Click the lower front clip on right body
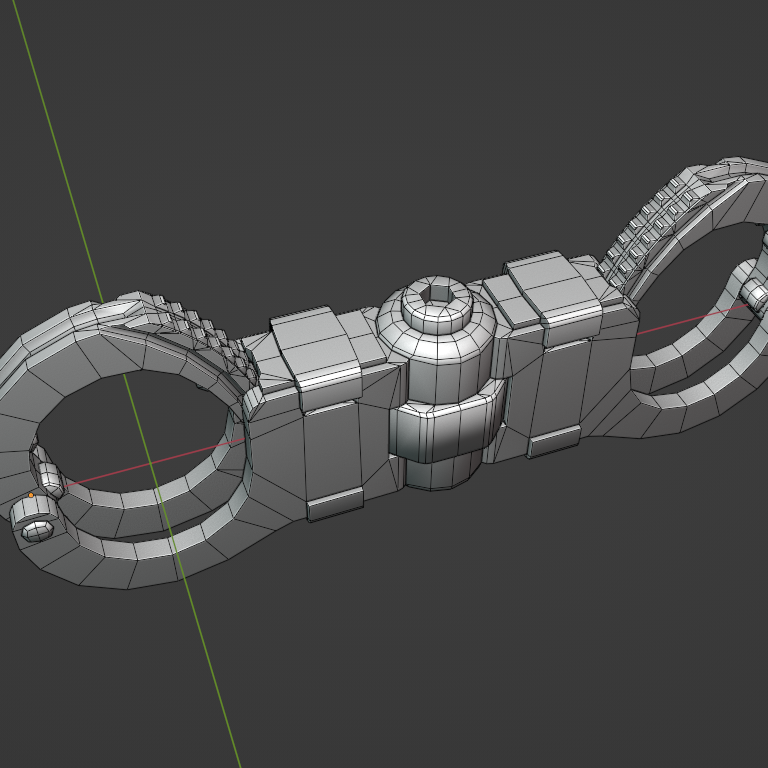 [553, 440]
